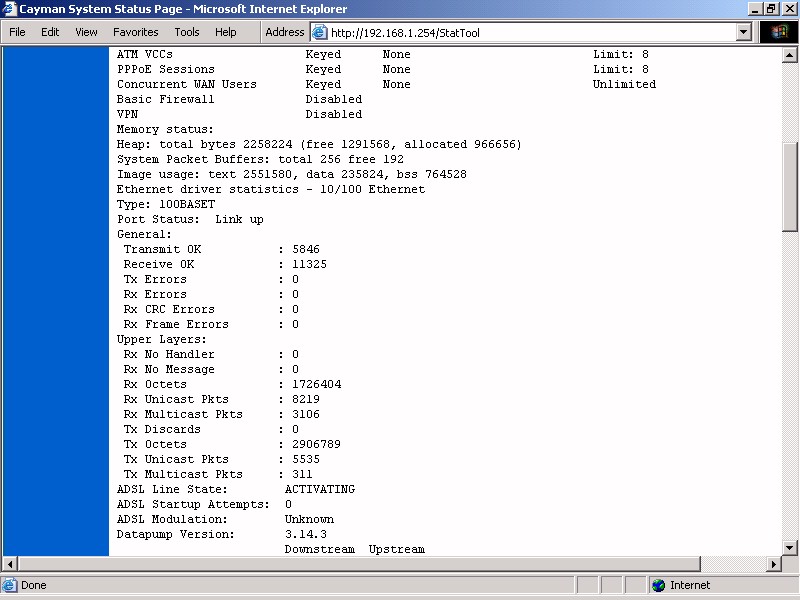Viewport: 800px width, 600px height.
Task: Click the horizontal scrollbar thumb
Action: (359, 564)
